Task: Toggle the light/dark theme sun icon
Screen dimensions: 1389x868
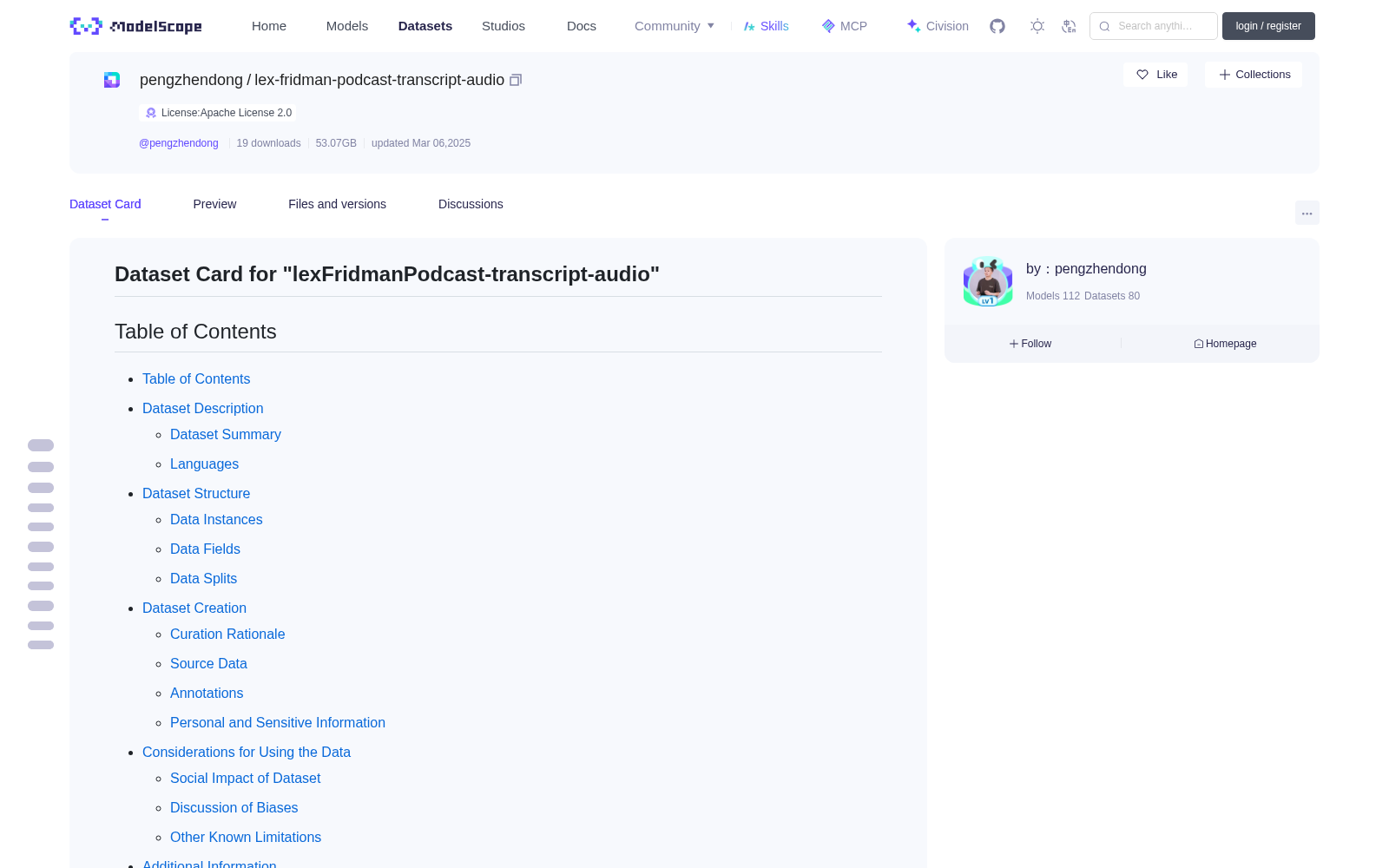Action: point(1037,26)
